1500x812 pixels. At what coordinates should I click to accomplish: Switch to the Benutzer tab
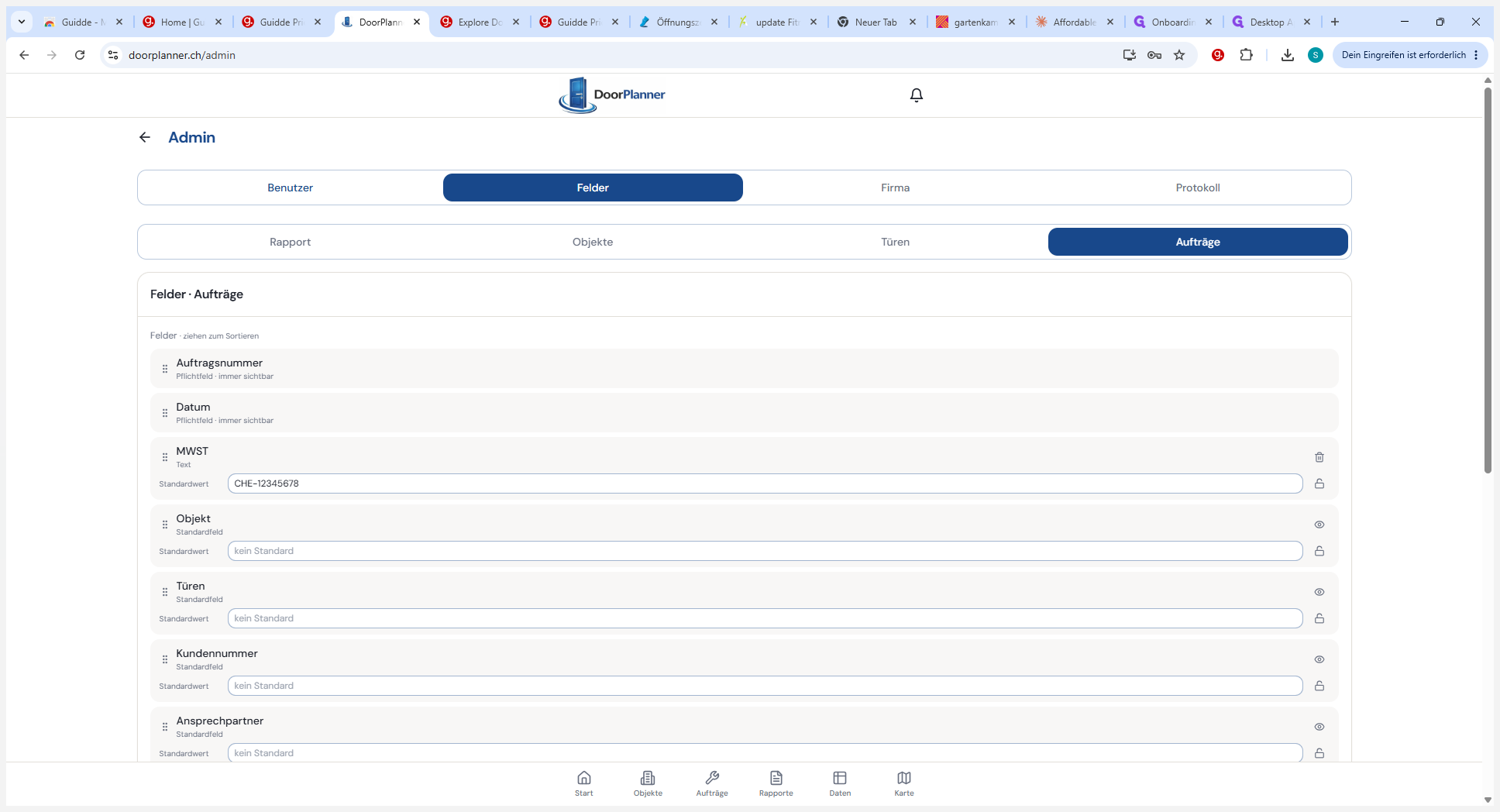[x=291, y=188]
